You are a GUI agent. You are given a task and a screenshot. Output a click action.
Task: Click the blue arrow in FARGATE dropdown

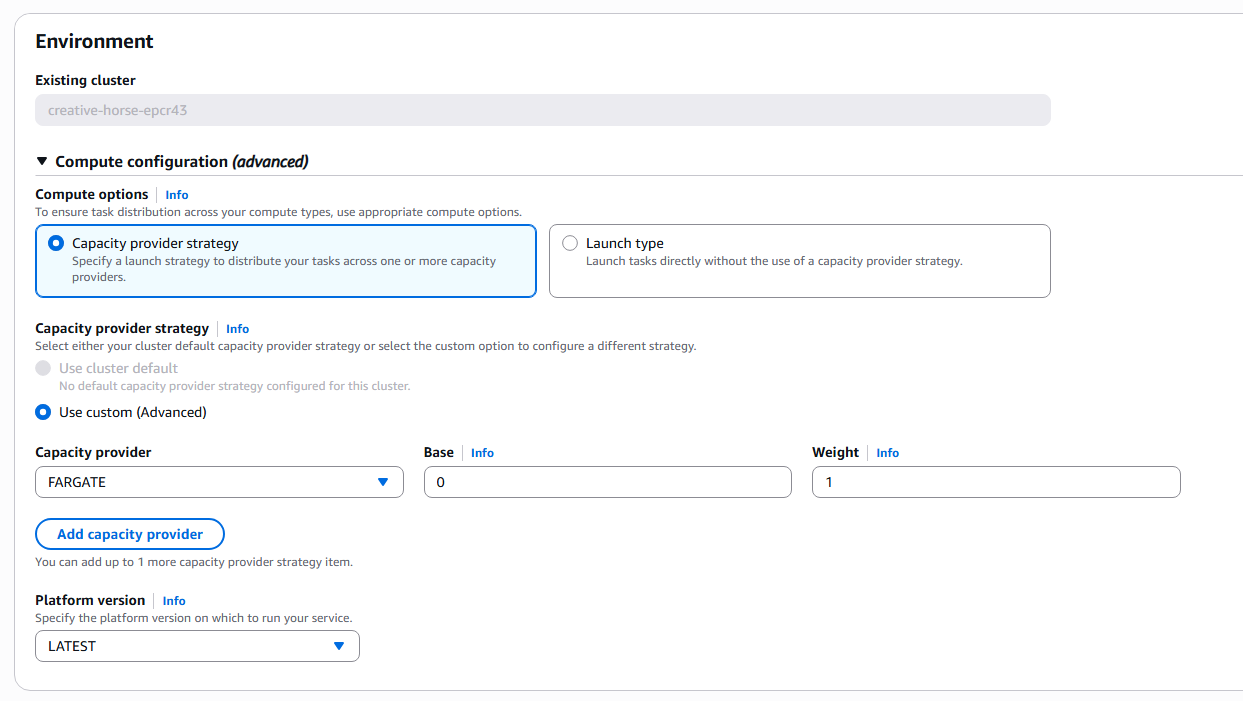click(383, 482)
